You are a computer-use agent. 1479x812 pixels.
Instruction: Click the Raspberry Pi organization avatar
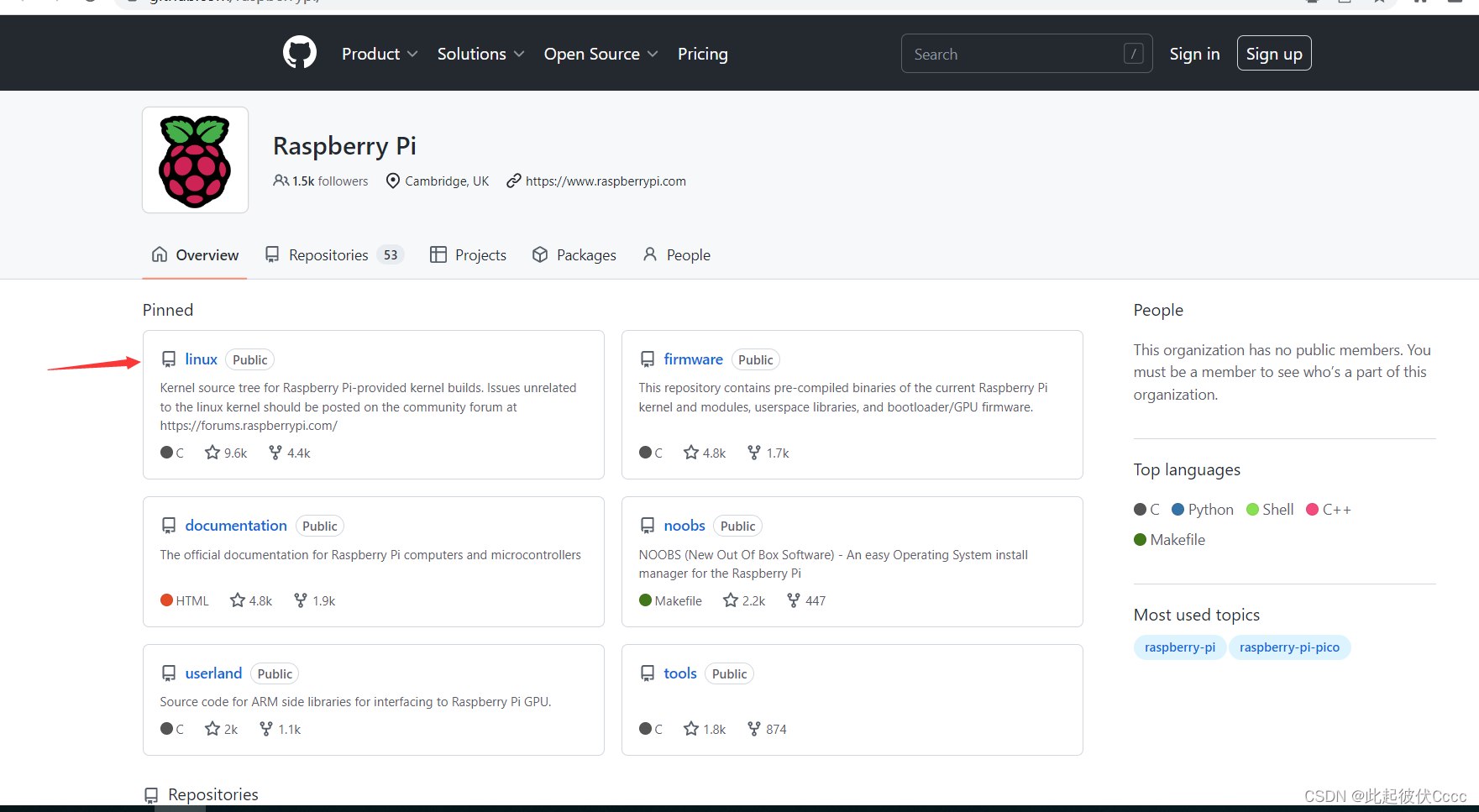coord(195,160)
